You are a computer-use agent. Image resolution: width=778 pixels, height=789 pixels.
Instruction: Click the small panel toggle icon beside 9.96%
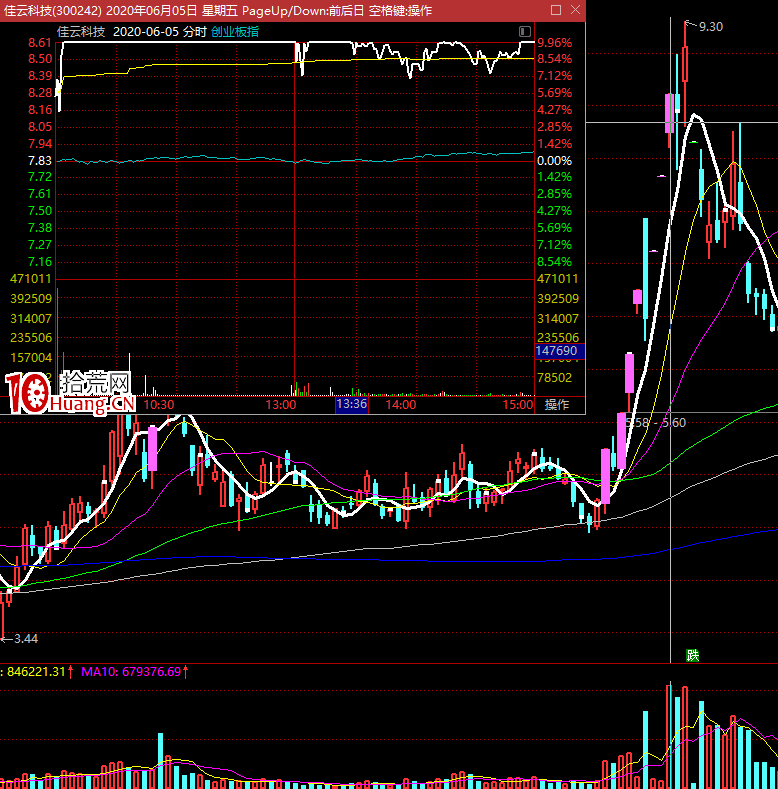(526, 32)
